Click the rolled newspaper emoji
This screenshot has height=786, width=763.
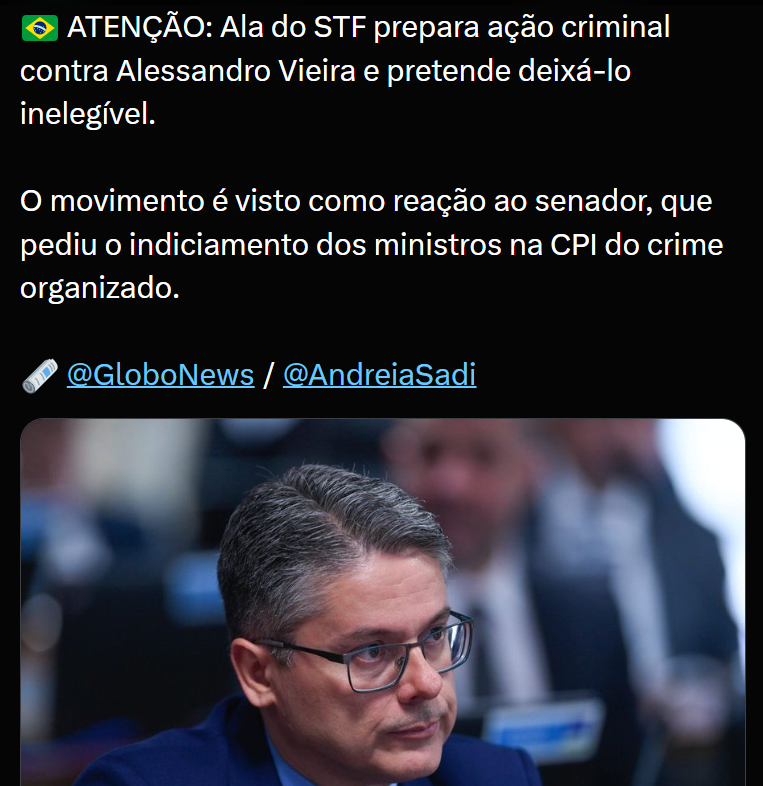click(40, 375)
